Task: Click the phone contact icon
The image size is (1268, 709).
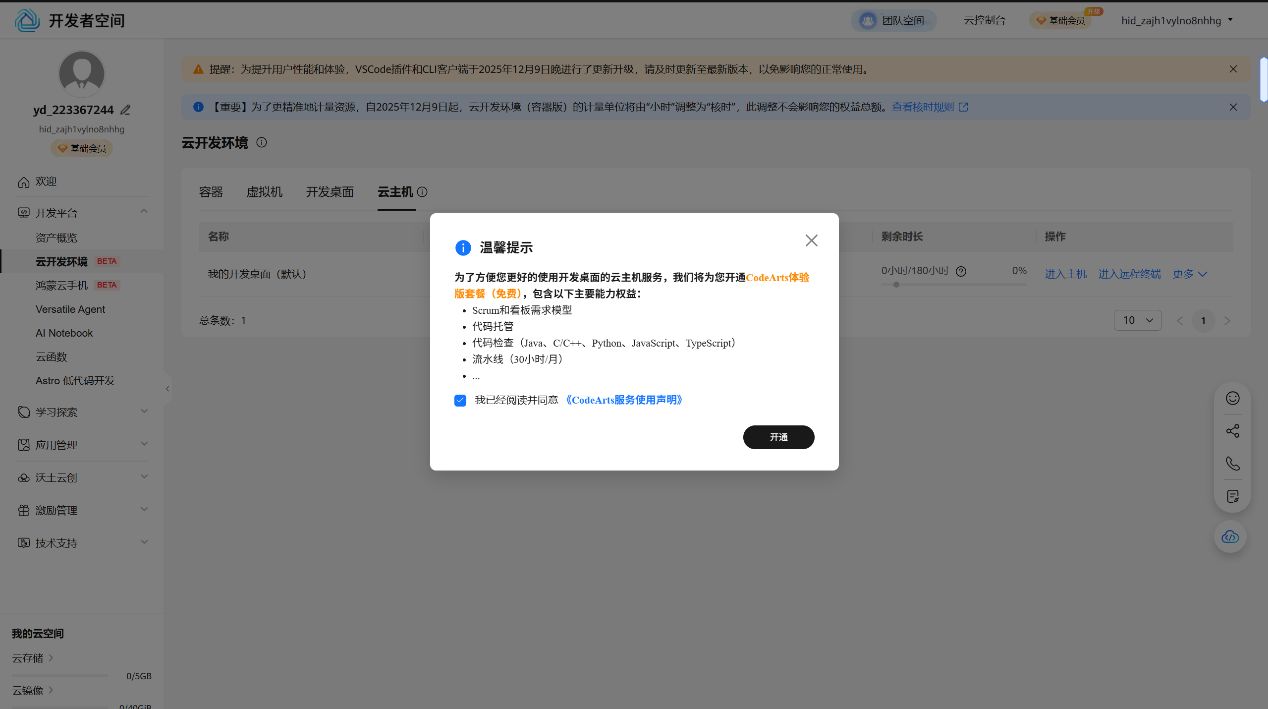Action: (x=1232, y=464)
